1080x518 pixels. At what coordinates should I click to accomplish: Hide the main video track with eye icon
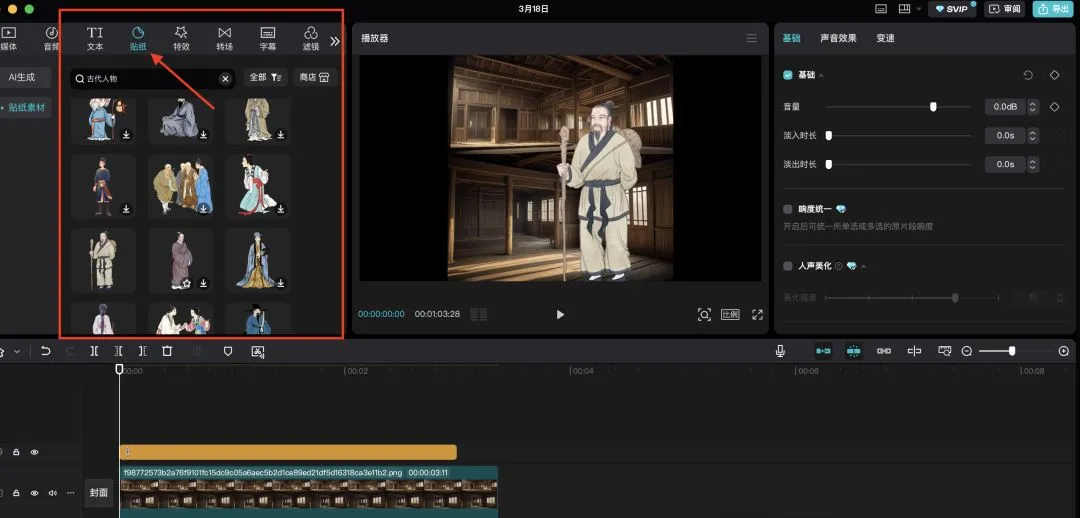pos(34,493)
